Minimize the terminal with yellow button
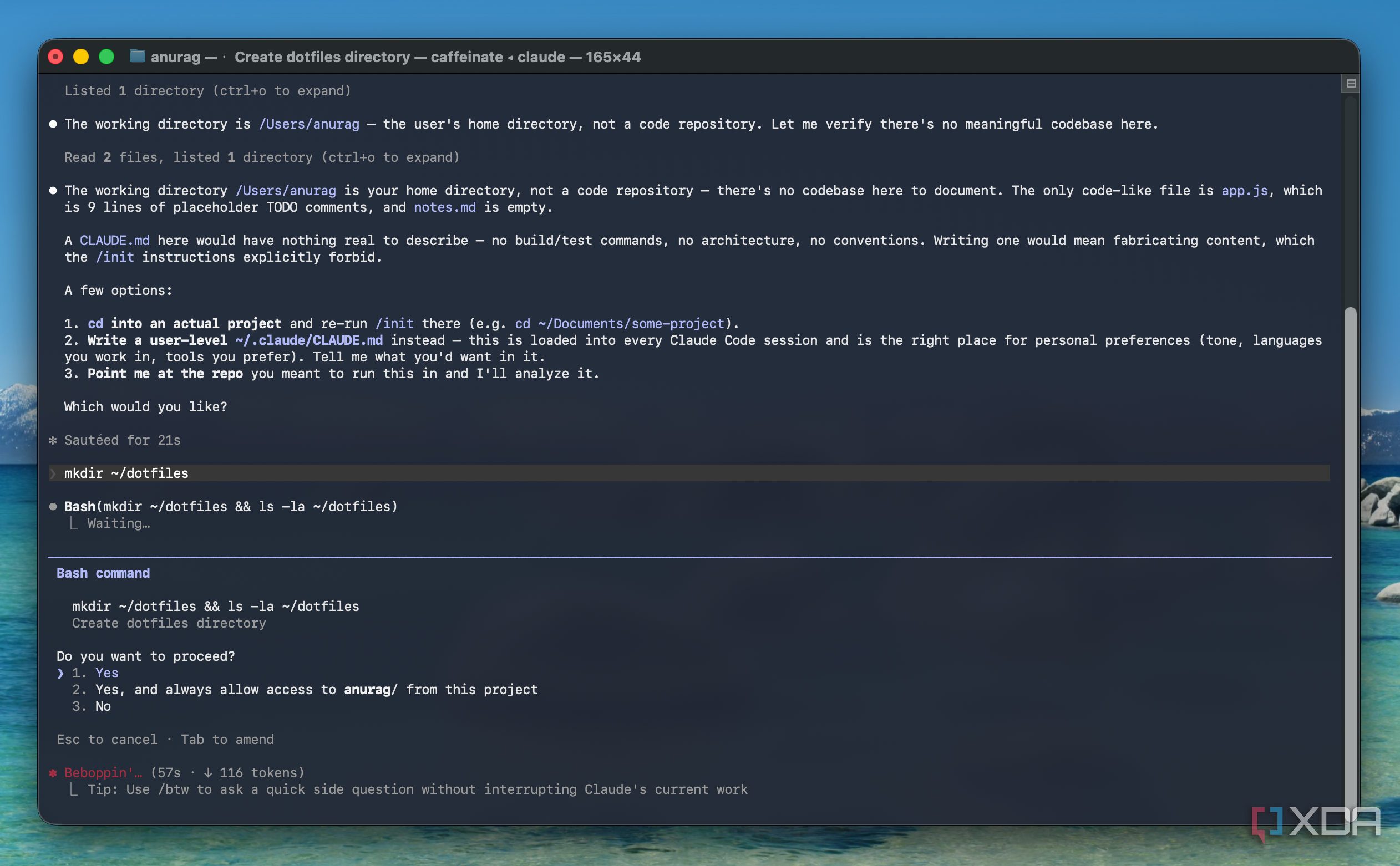This screenshot has height=866, width=1400. tap(81, 57)
